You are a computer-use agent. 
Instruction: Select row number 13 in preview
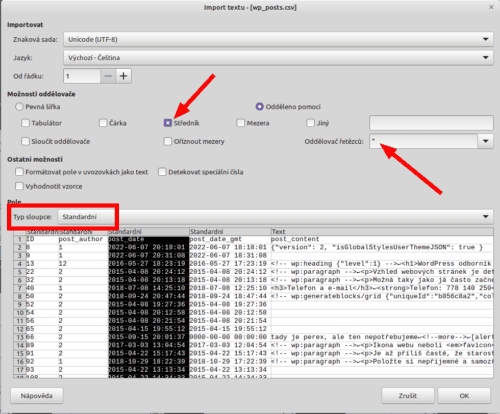pos(20,337)
